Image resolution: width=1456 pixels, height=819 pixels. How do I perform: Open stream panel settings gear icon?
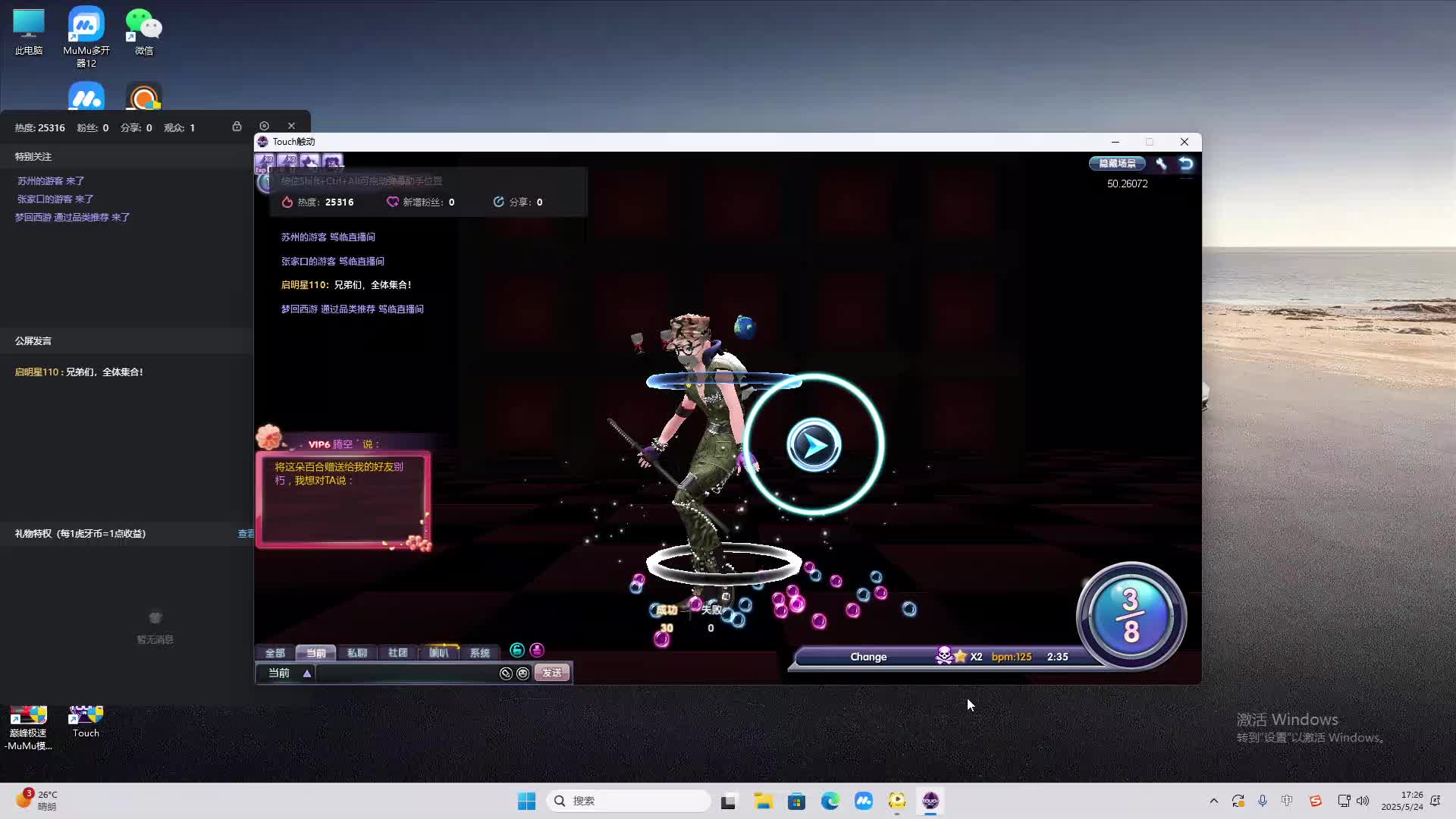pos(264,126)
